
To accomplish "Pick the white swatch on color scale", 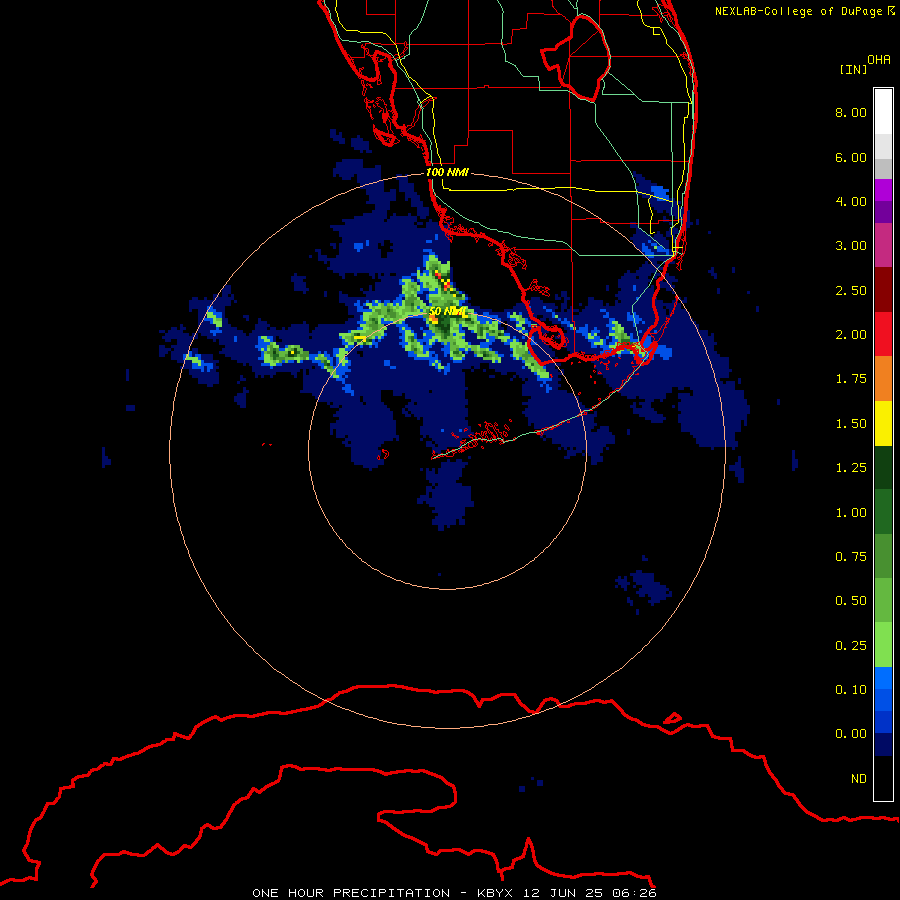I will 883,112.
